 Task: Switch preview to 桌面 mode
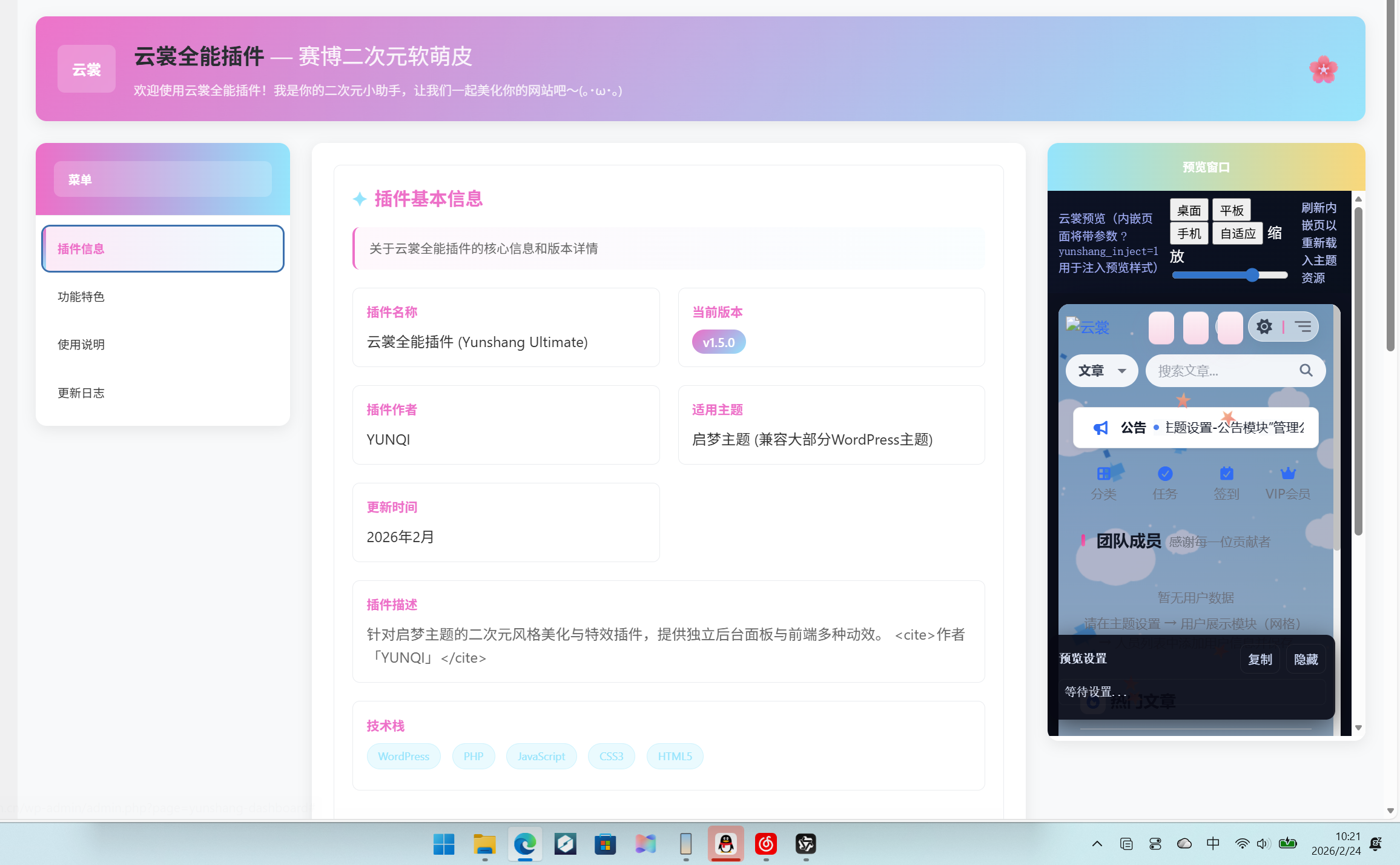pos(1189,210)
